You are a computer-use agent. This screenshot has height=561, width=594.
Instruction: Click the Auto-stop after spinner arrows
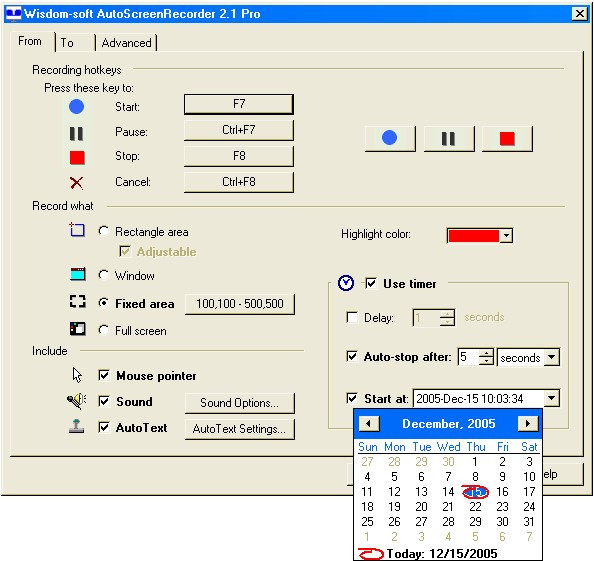pyautogui.click(x=486, y=357)
